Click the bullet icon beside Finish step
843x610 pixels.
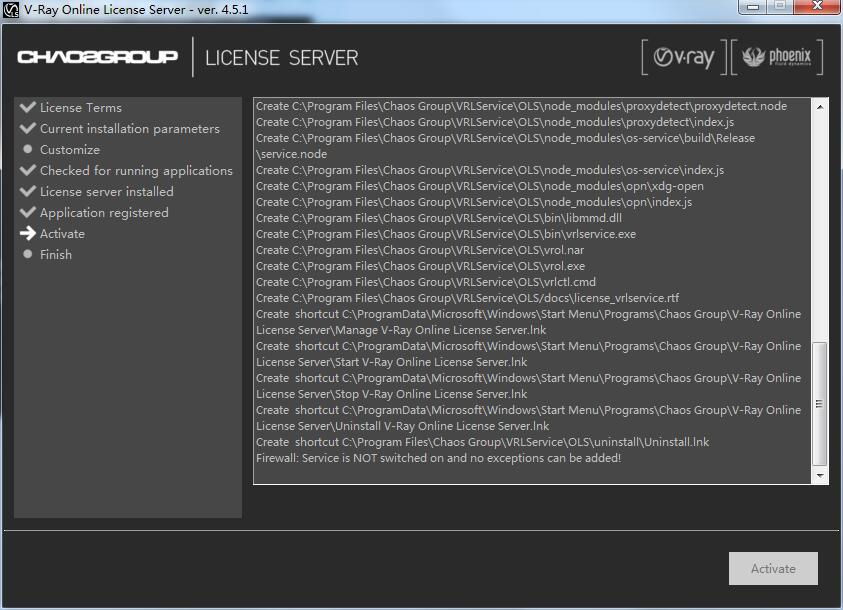tap(28, 255)
